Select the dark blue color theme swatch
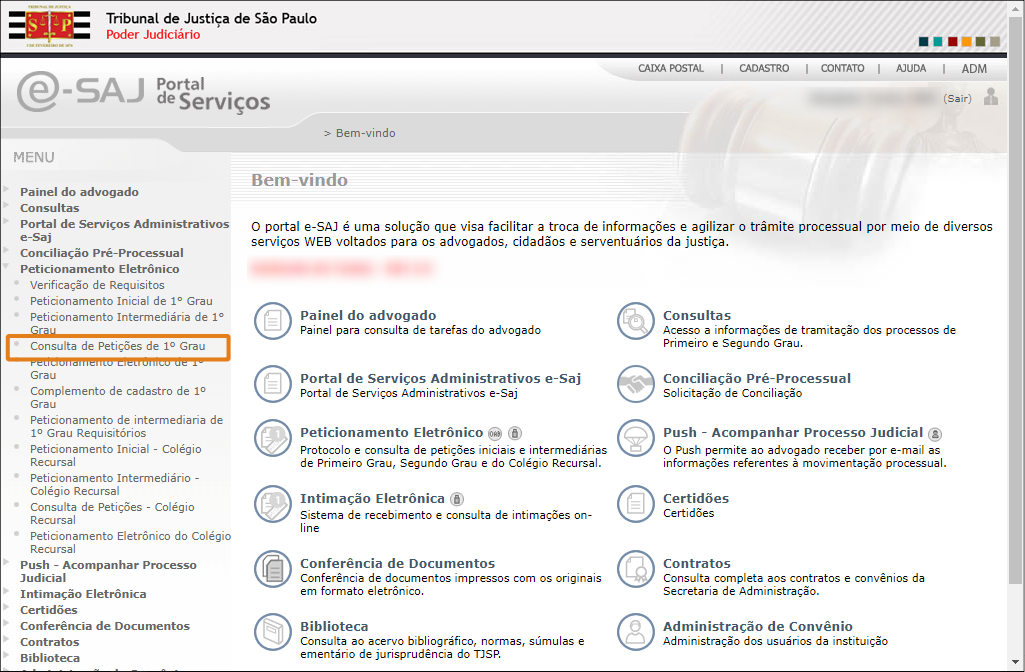 tap(924, 42)
